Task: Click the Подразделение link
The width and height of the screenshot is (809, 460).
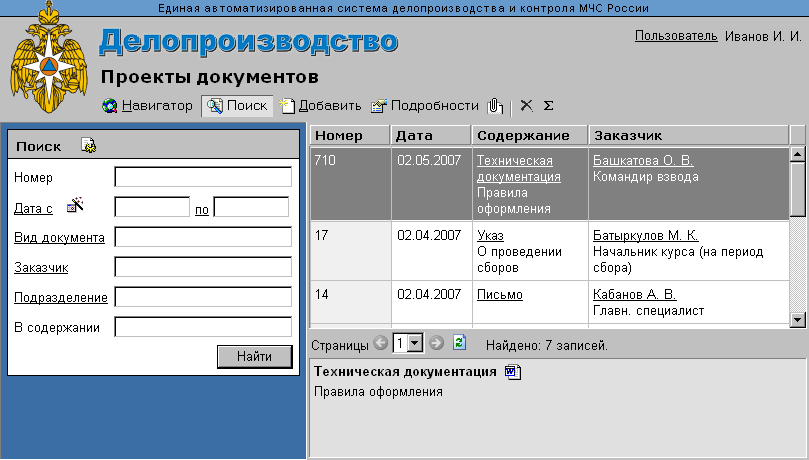Action: pyautogui.click(x=61, y=298)
